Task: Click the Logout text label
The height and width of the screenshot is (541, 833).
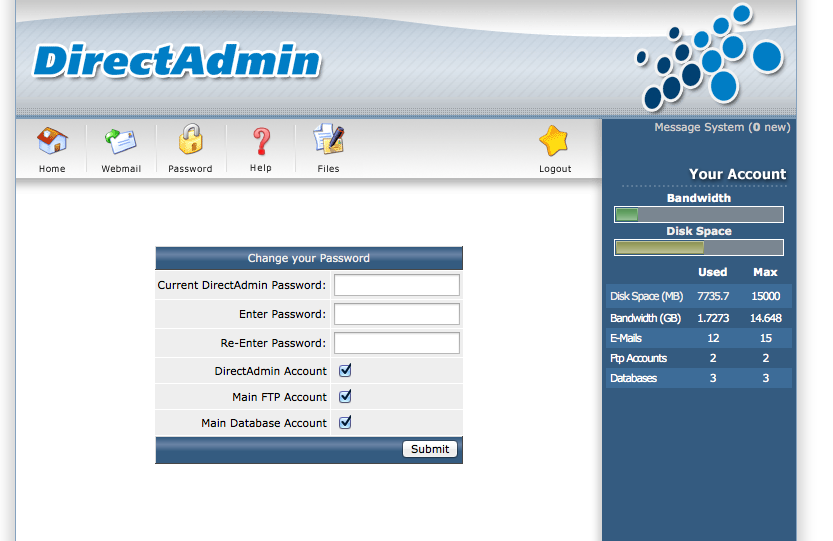Action: 555,169
